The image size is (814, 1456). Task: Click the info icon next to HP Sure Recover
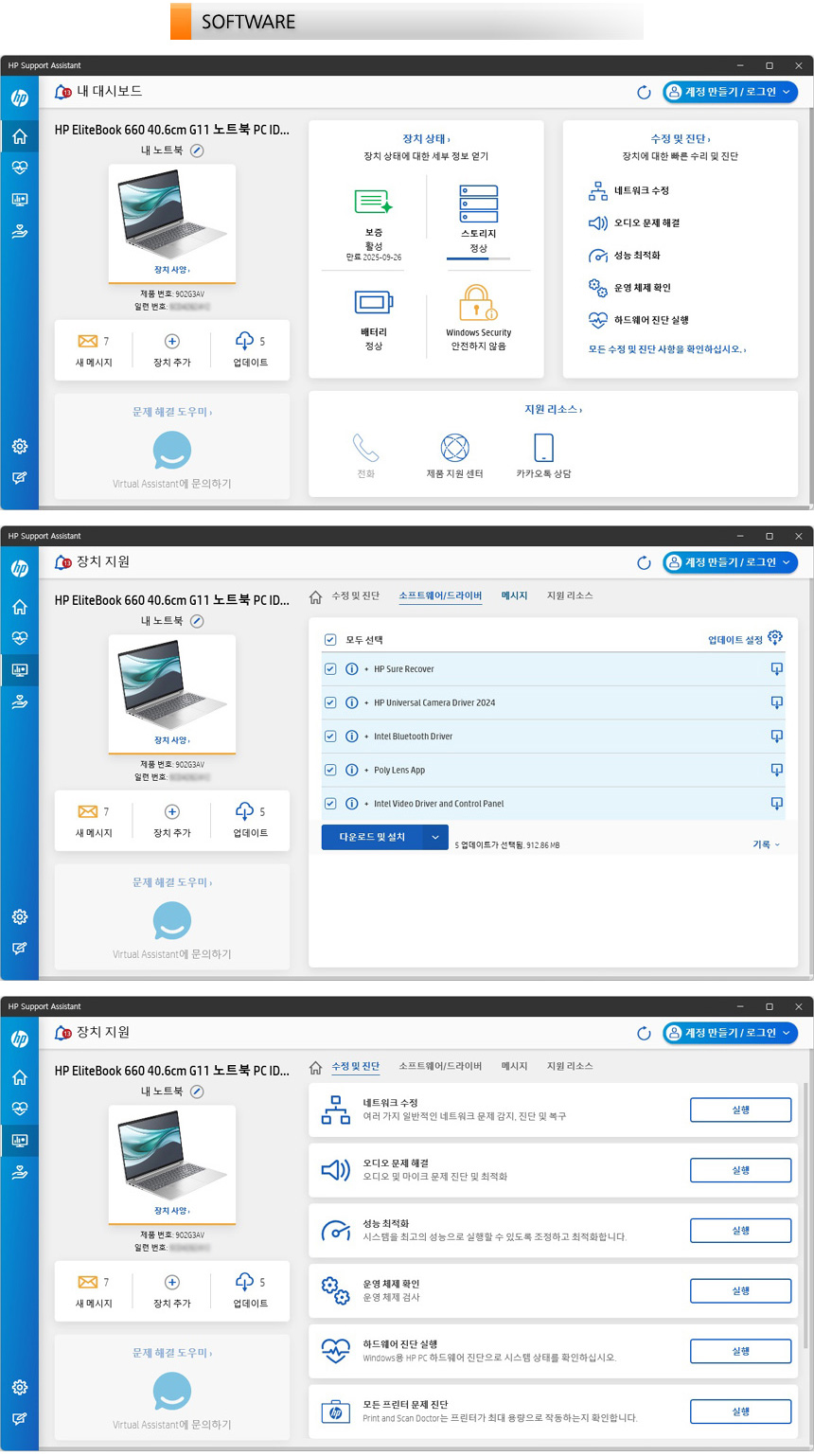pyautogui.click(x=352, y=669)
